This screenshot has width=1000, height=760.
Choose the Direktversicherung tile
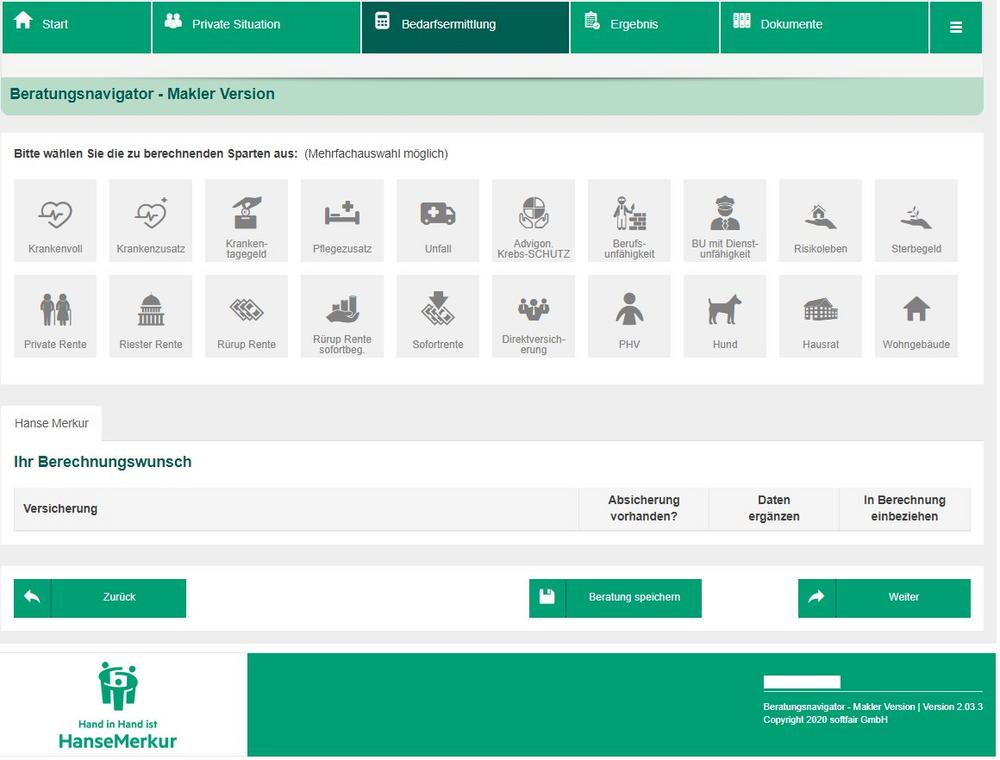(534, 316)
